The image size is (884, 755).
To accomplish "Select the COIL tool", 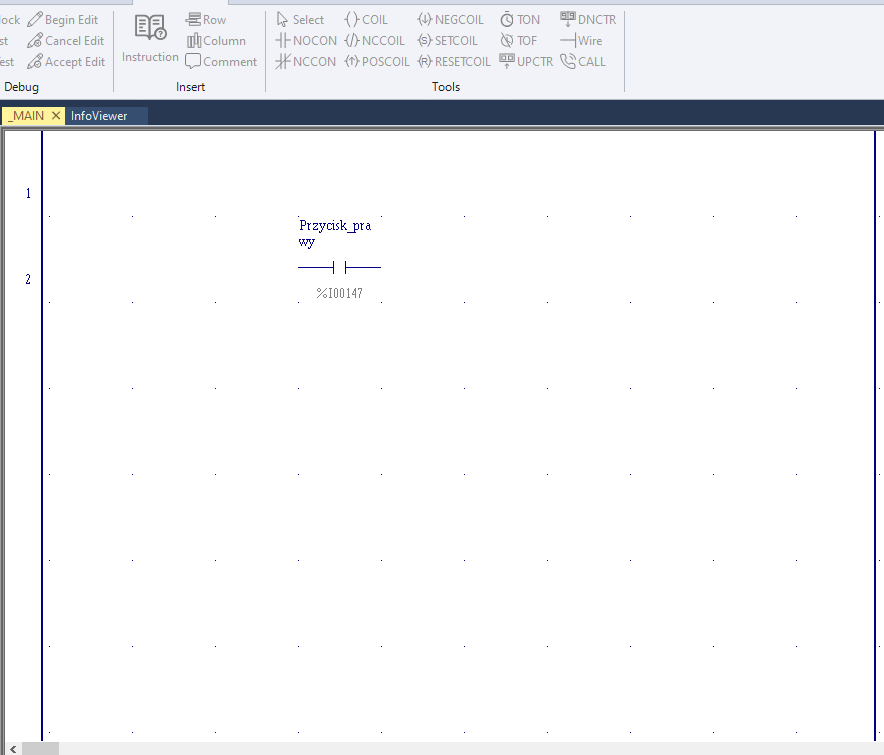I will [366, 20].
